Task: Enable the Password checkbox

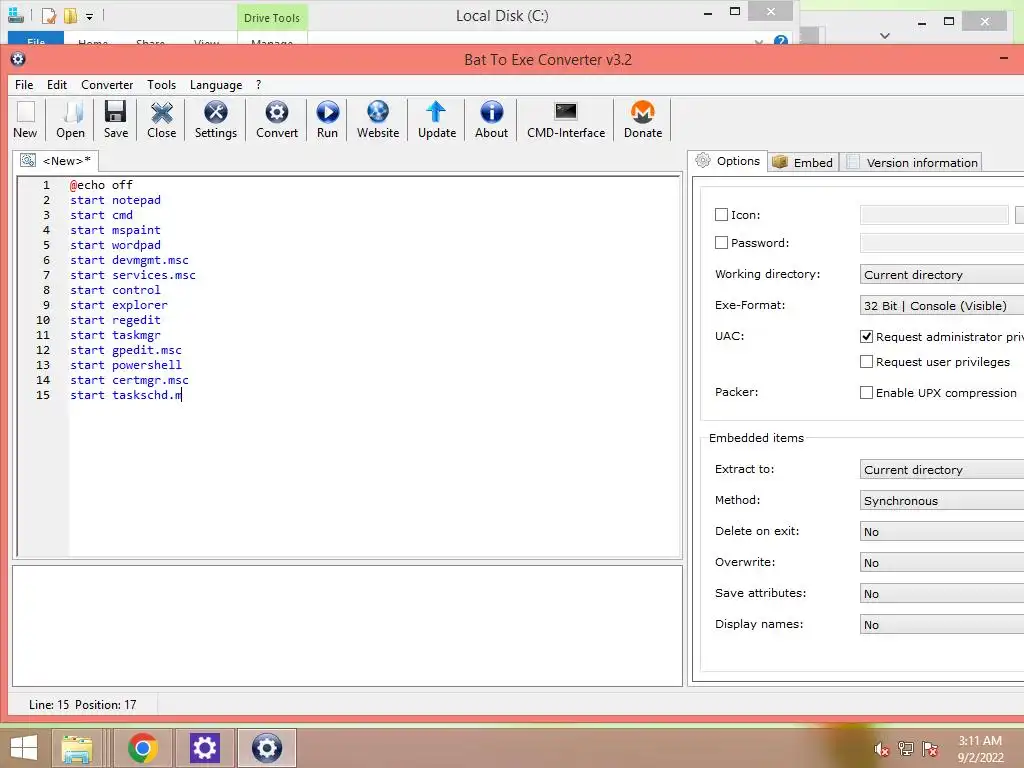Action: pyautogui.click(x=721, y=242)
